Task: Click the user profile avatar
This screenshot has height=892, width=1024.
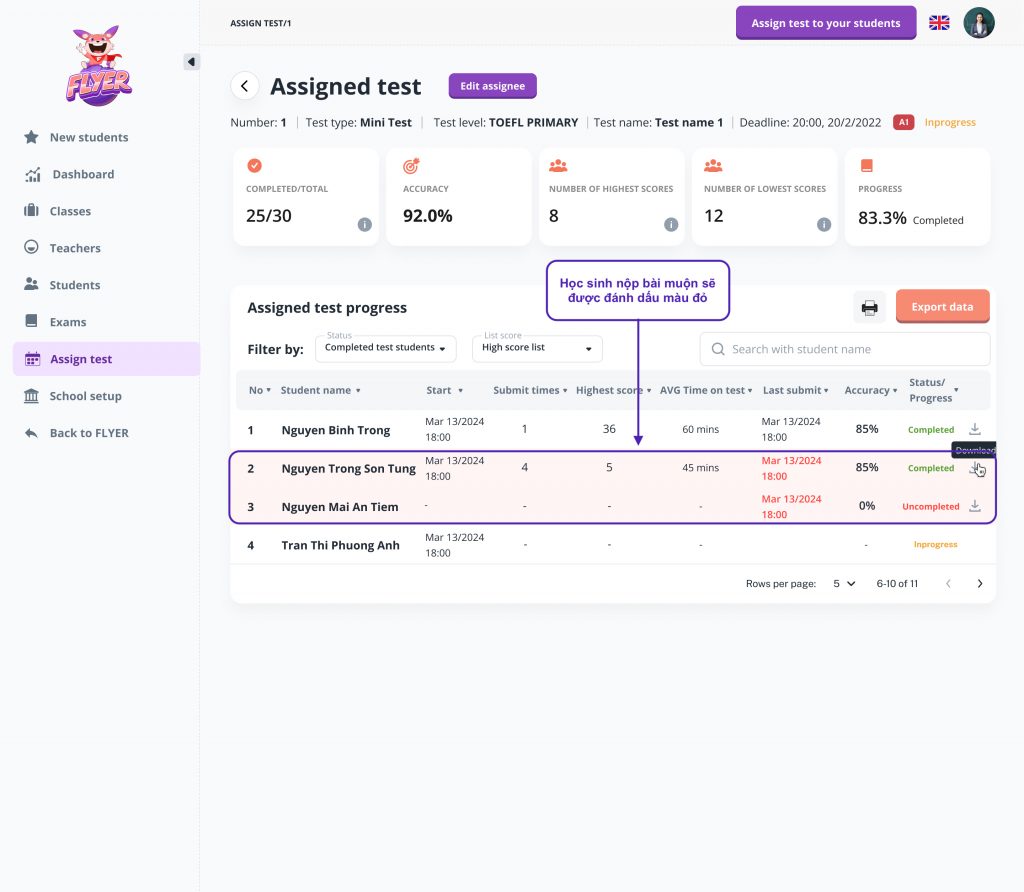Action: pyautogui.click(x=979, y=23)
